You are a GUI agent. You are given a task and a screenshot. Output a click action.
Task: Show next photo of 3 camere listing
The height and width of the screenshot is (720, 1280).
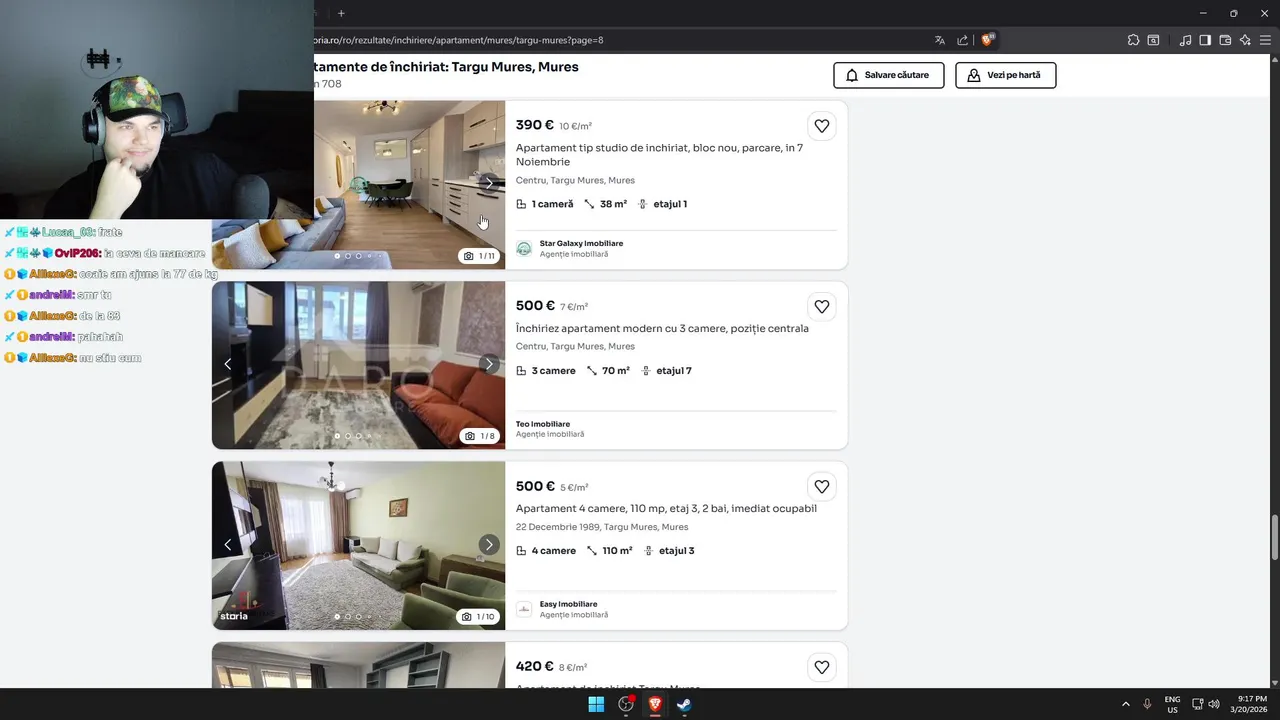pyautogui.click(x=489, y=364)
